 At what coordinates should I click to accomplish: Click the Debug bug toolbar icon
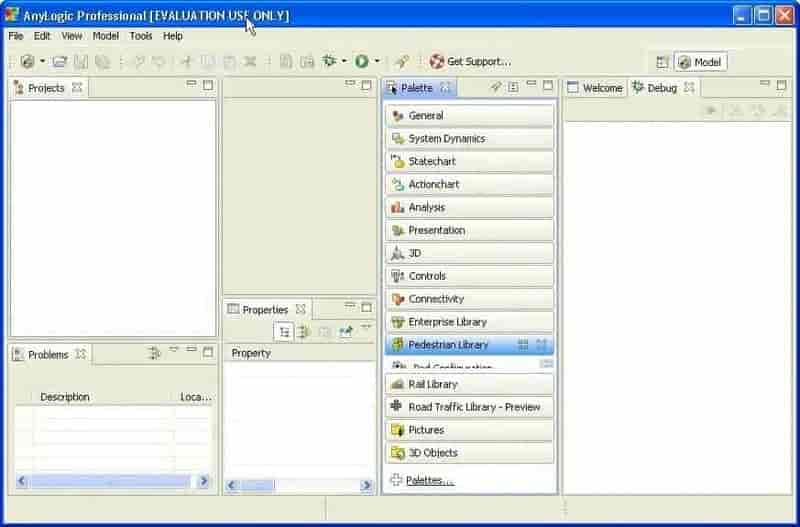pos(329,61)
